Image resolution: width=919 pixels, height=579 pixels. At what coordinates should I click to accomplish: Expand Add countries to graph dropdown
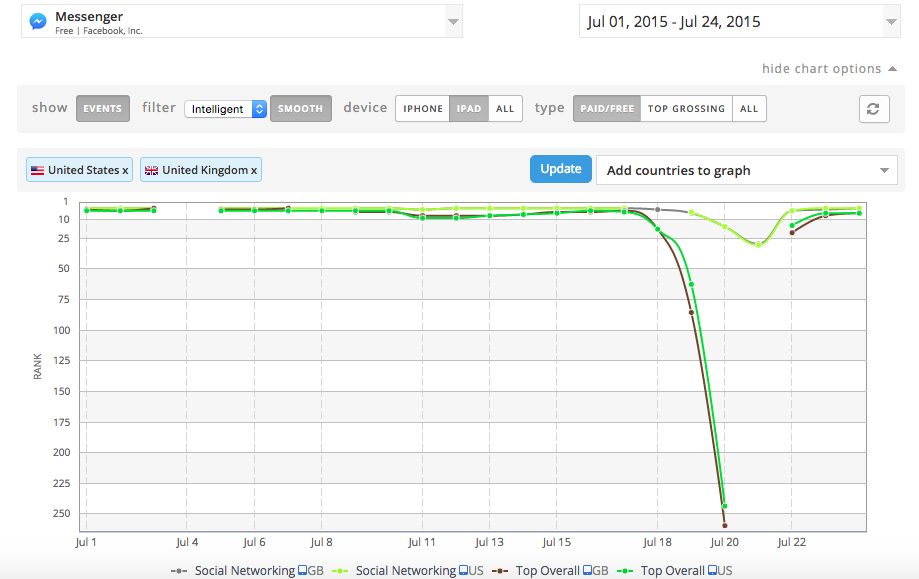pos(746,170)
